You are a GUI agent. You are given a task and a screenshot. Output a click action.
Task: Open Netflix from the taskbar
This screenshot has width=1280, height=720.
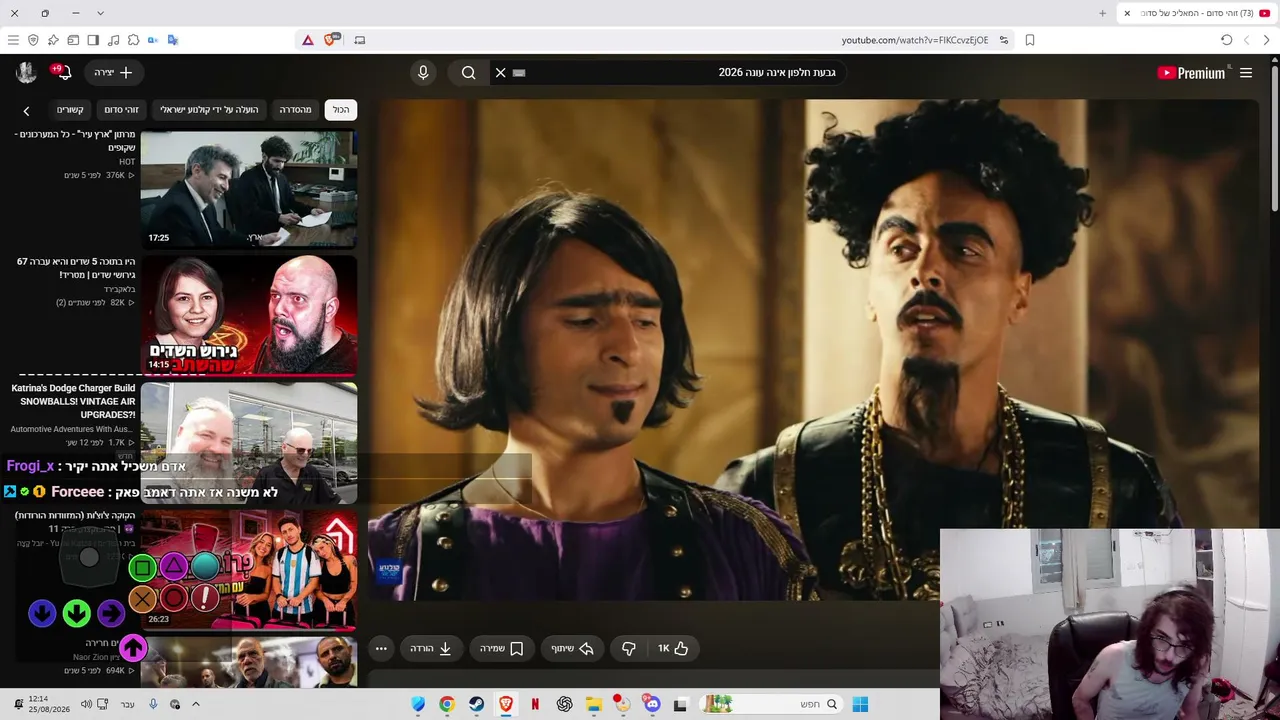coord(535,704)
